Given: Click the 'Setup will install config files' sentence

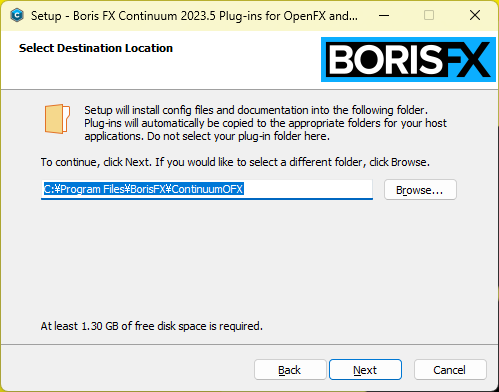Looking at the screenshot, I should (256, 110).
